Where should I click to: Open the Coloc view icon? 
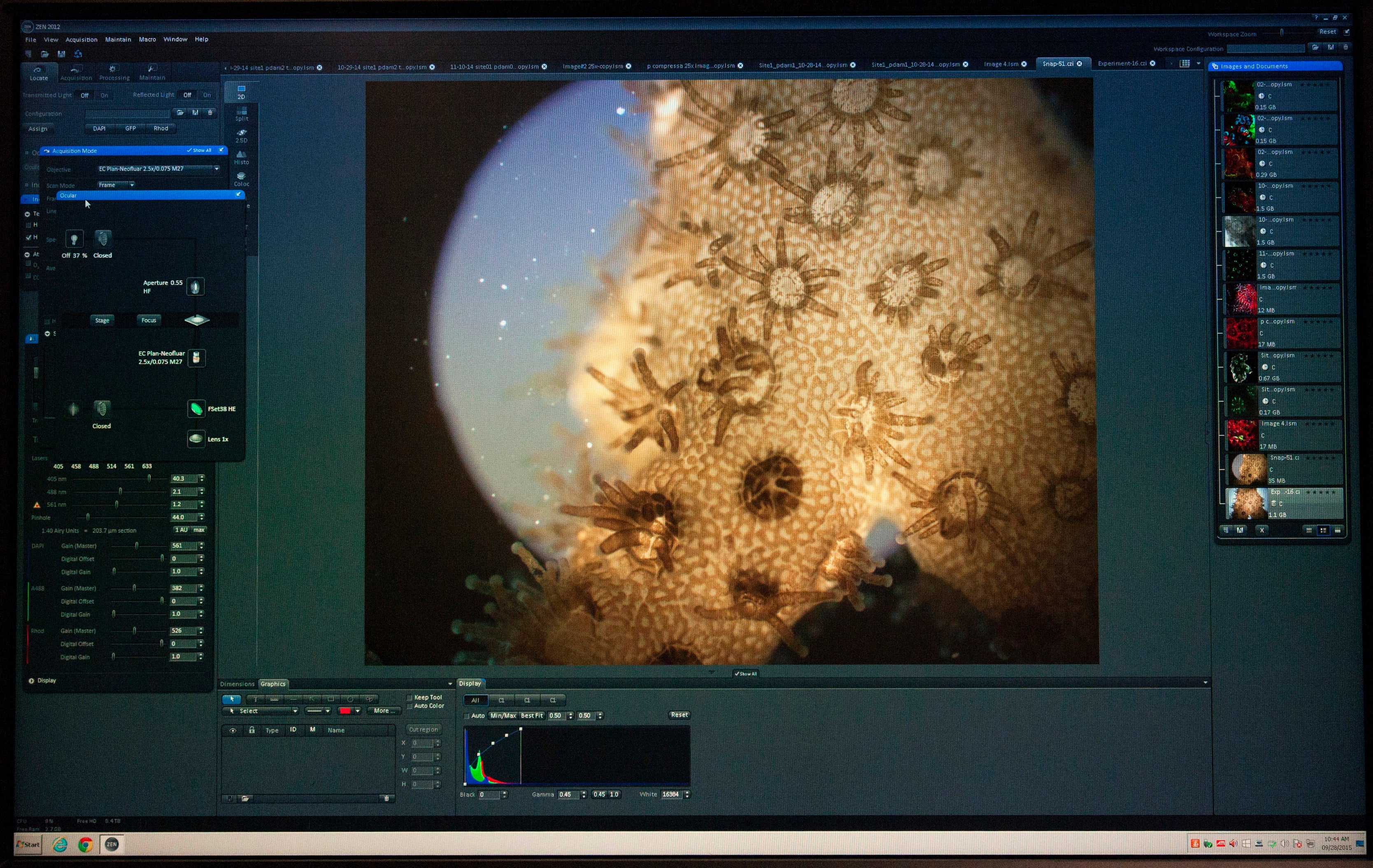[x=241, y=179]
